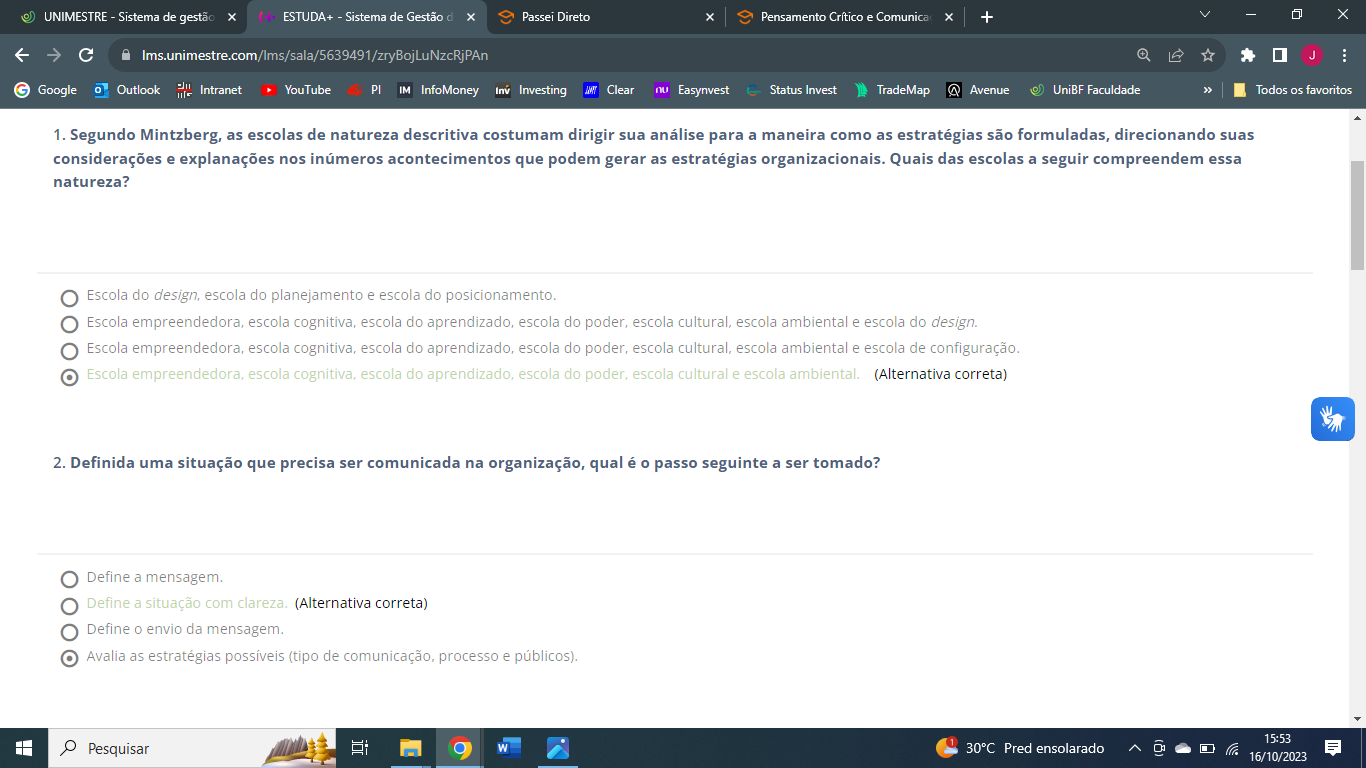The width and height of the screenshot is (1366, 768).
Task: Click the page vertical scrollbar thumb
Action: click(1357, 215)
